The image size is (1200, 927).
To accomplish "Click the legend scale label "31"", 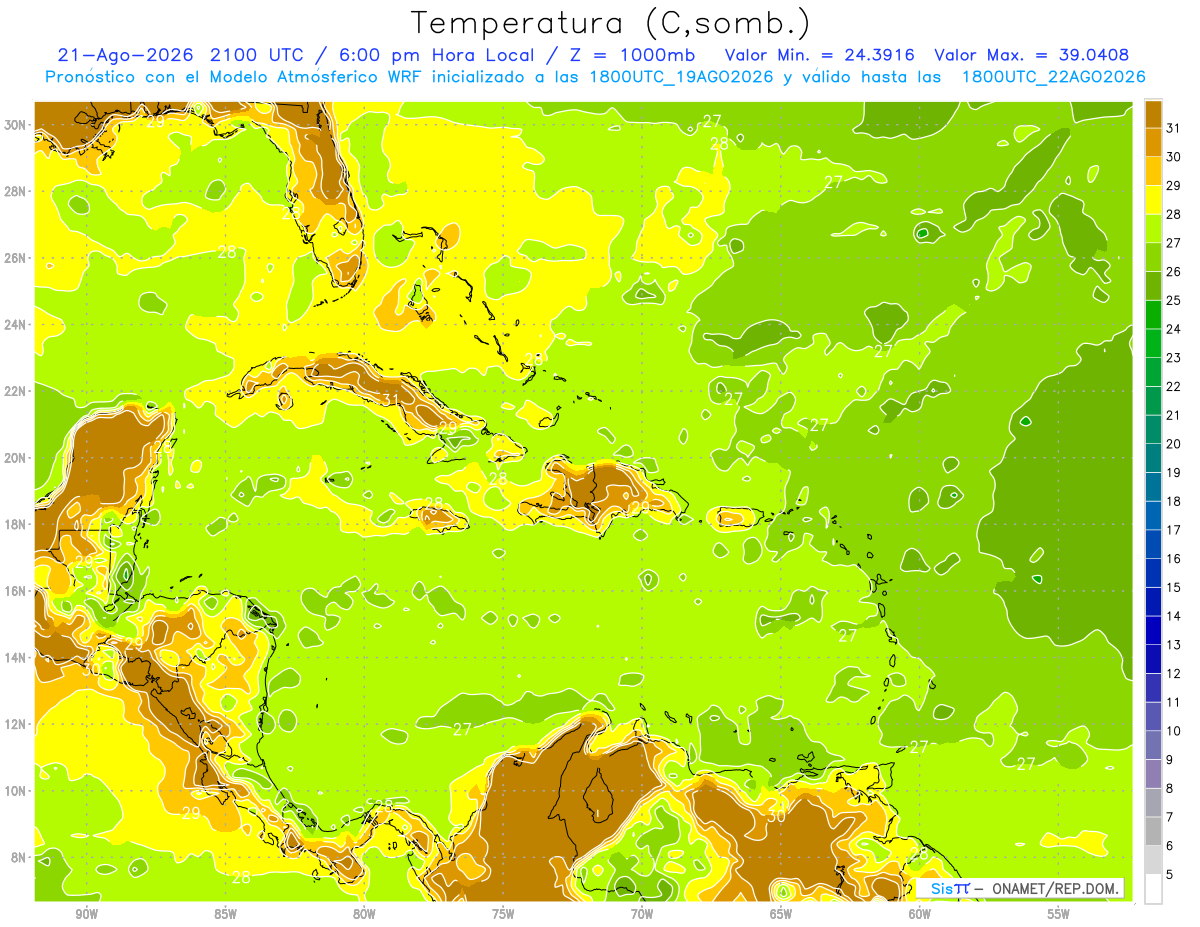I will tap(1174, 128).
